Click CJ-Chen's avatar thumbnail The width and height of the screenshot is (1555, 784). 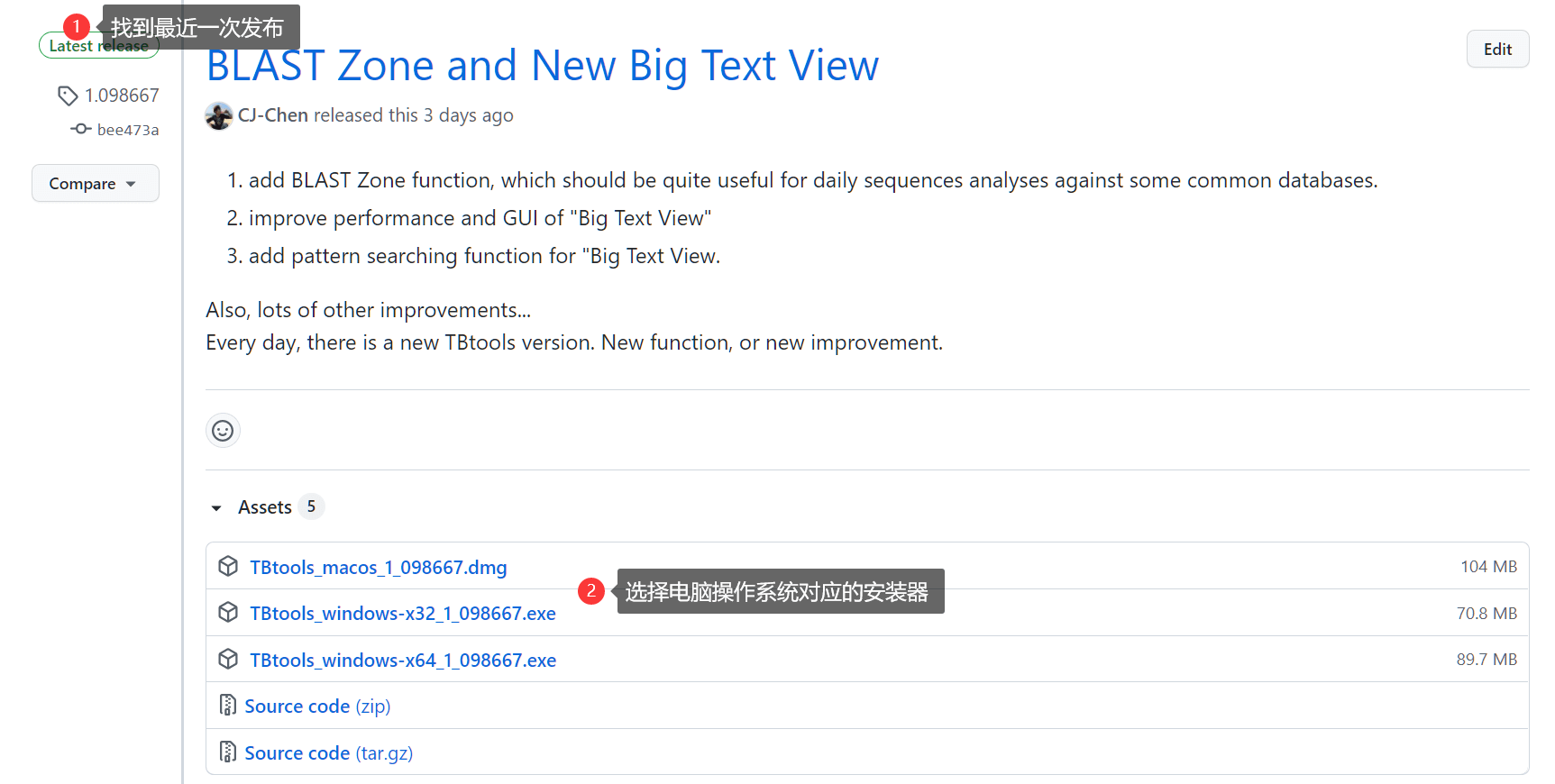[x=219, y=115]
